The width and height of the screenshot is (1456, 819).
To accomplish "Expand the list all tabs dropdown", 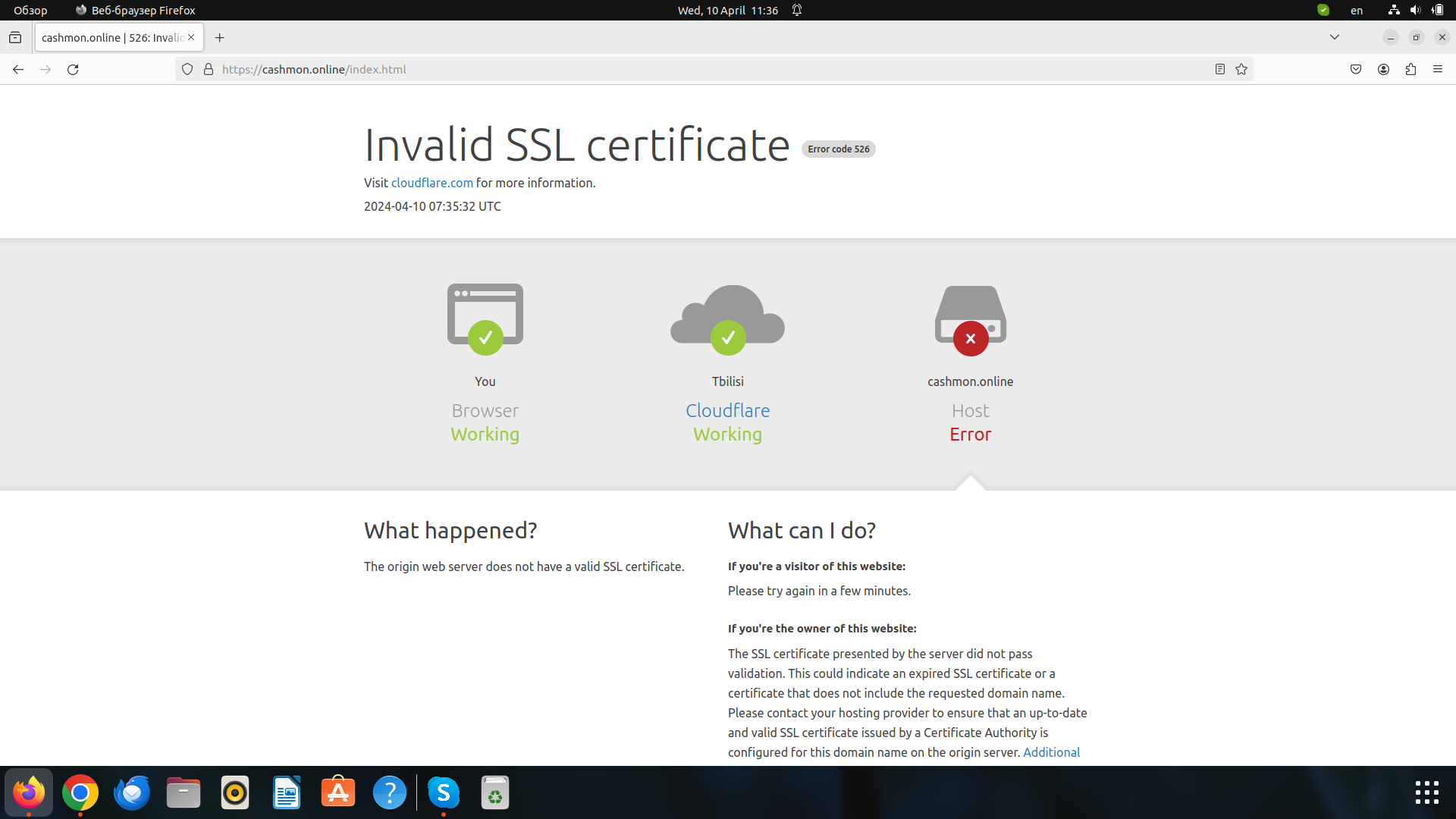I will pyautogui.click(x=1335, y=37).
